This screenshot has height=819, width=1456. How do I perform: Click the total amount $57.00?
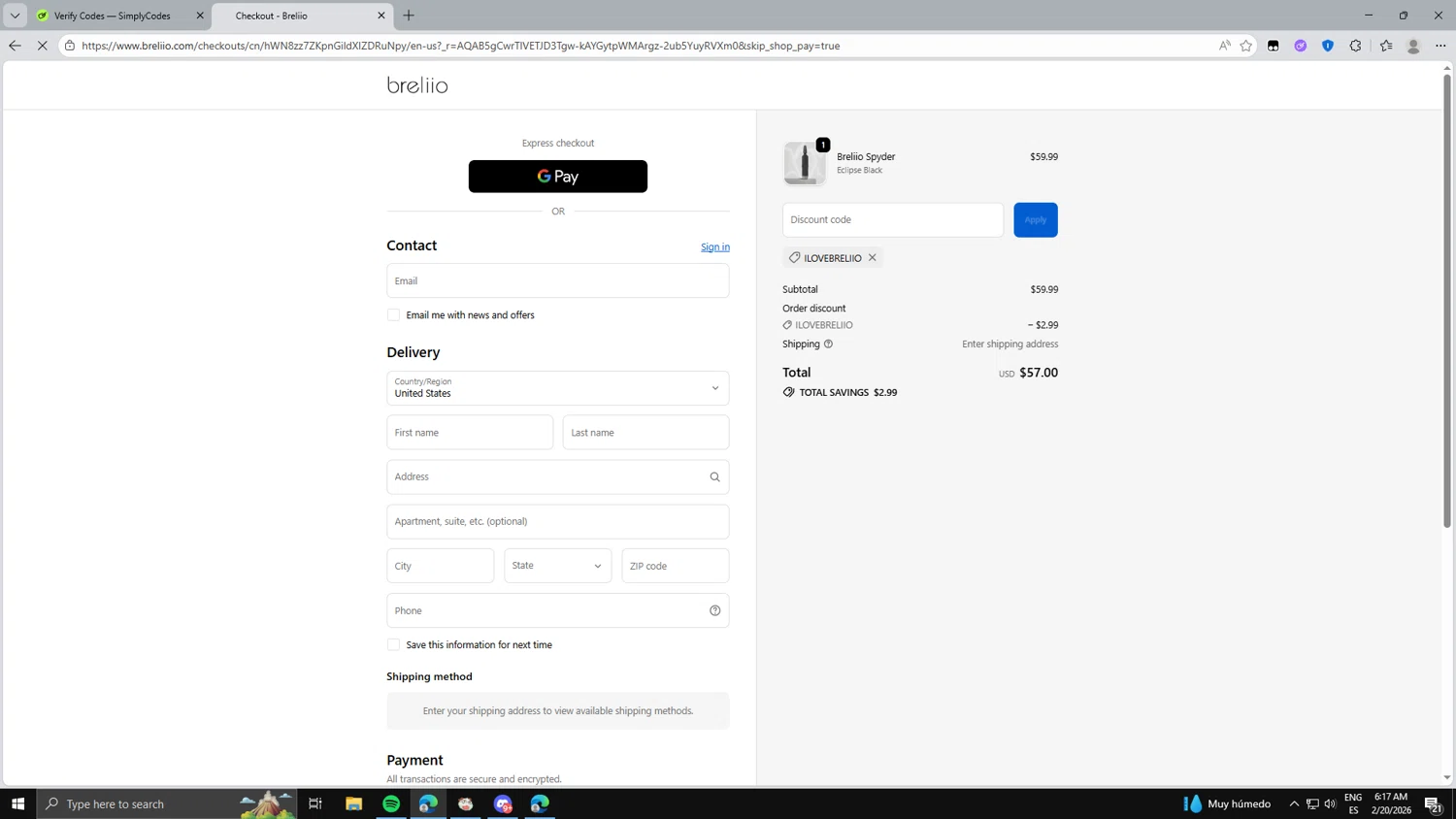(1039, 373)
